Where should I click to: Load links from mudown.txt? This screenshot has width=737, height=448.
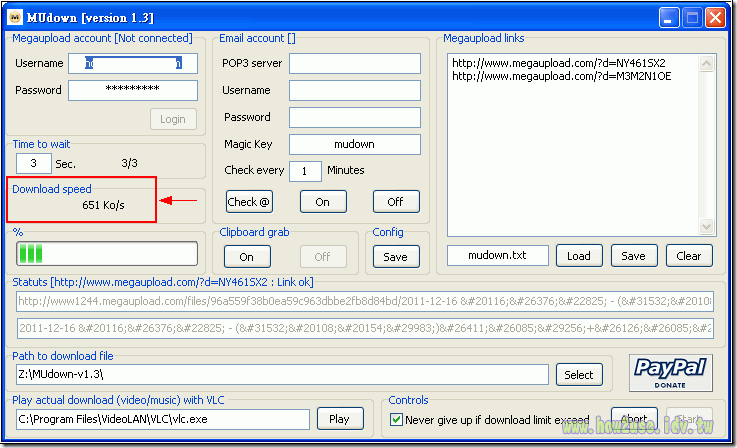tap(579, 256)
